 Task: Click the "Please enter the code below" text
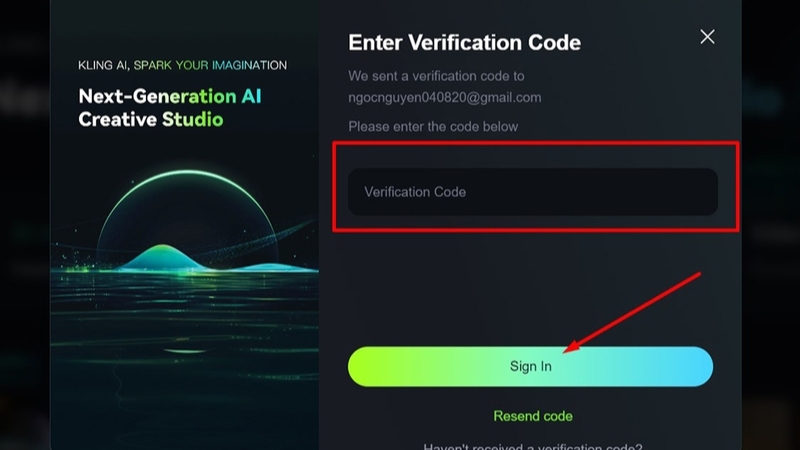pyautogui.click(x=433, y=126)
